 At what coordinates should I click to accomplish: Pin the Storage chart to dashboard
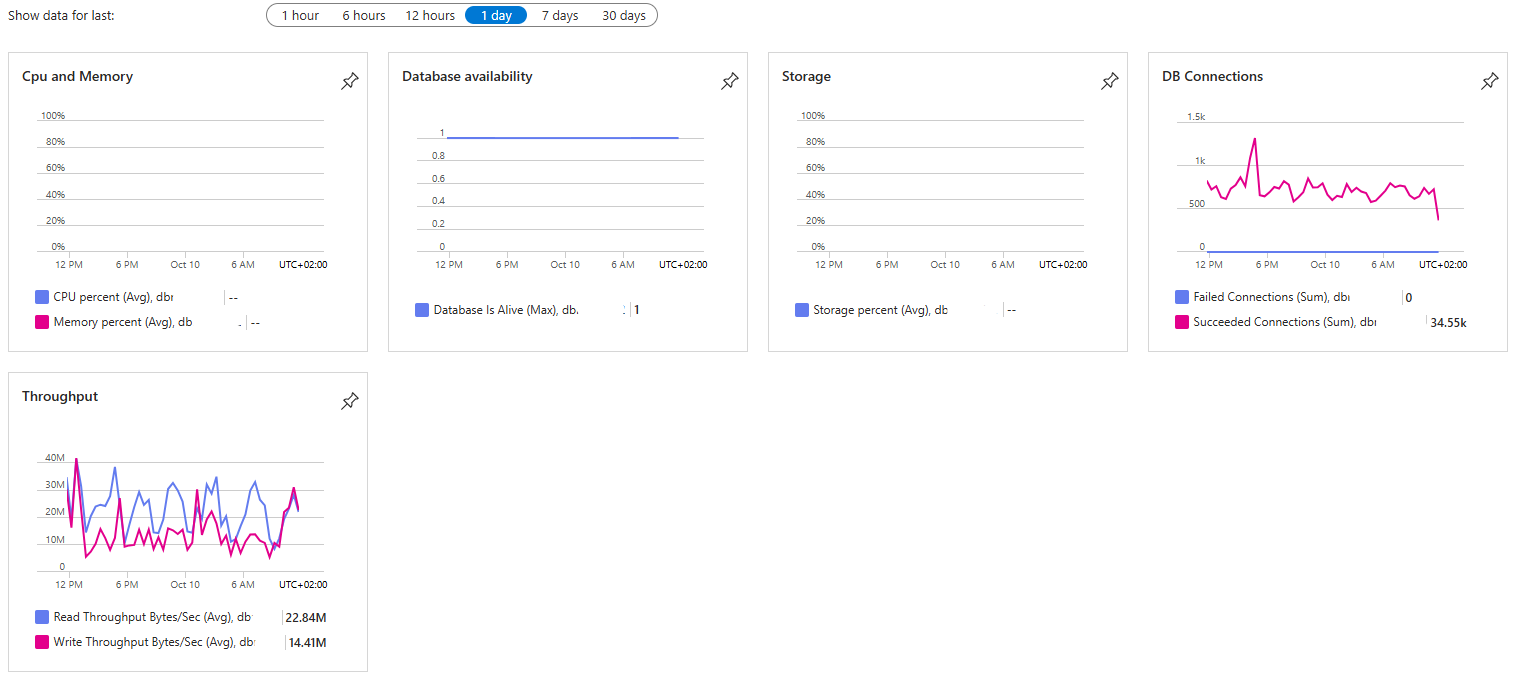(x=1109, y=82)
